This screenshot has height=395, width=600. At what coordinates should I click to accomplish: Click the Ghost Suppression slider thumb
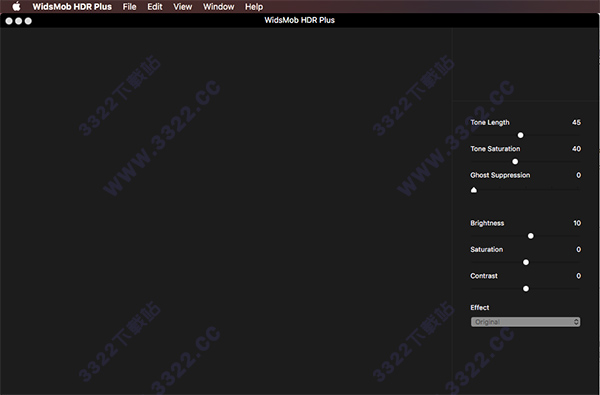click(474, 190)
